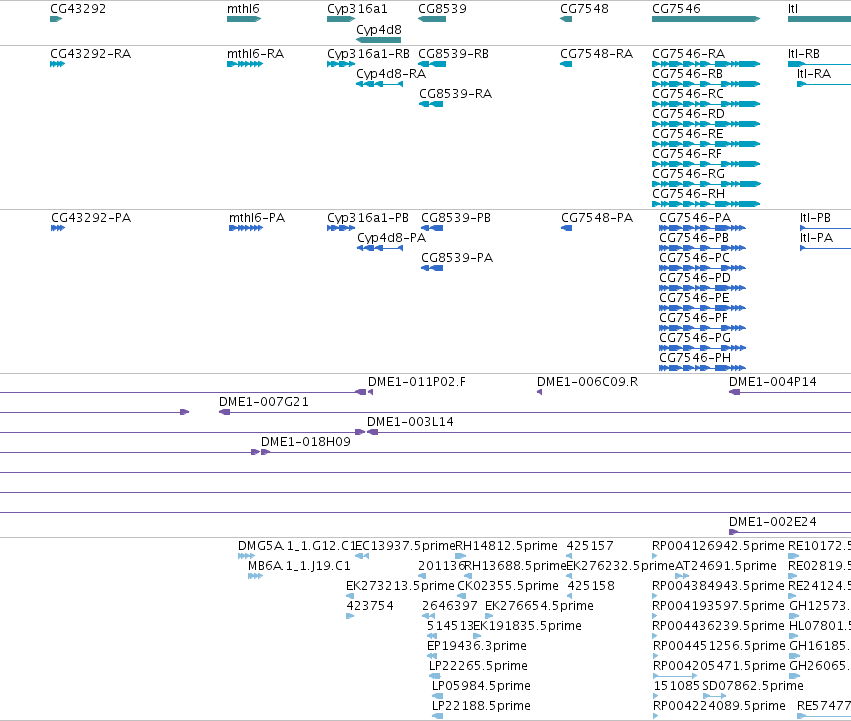Select the CG7546-RH transcript
The height and width of the screenshot is (721, 851).
pos(706,204)
